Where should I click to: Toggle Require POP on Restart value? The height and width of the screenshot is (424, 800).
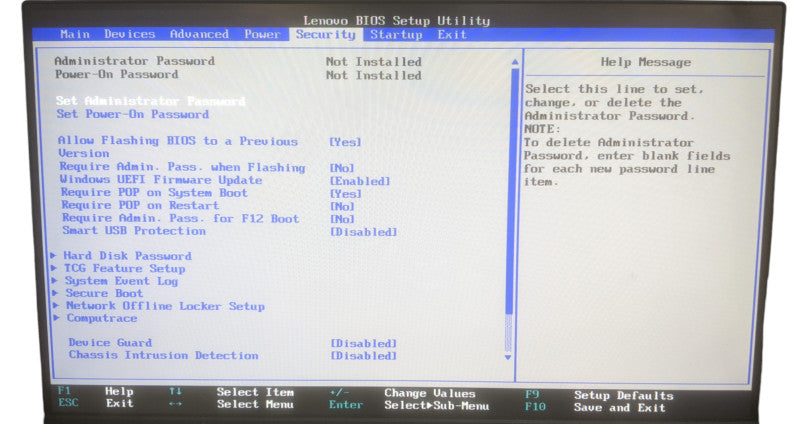[342, 207]
